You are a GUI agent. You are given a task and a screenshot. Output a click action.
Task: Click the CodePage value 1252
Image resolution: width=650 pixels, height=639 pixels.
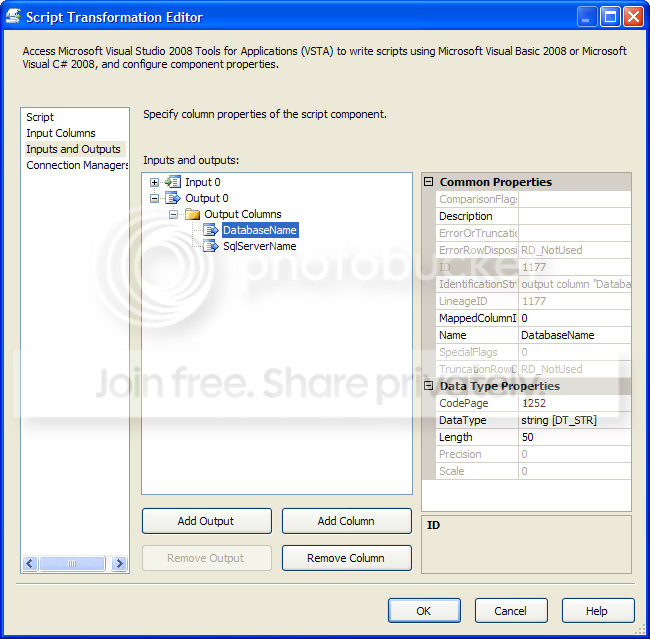575,403
